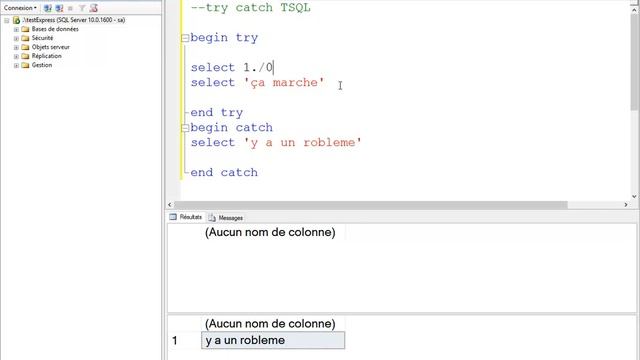Select Sécurité in the tree
Image resolution: width=640 pixels, height=360 pixels.
42,38
